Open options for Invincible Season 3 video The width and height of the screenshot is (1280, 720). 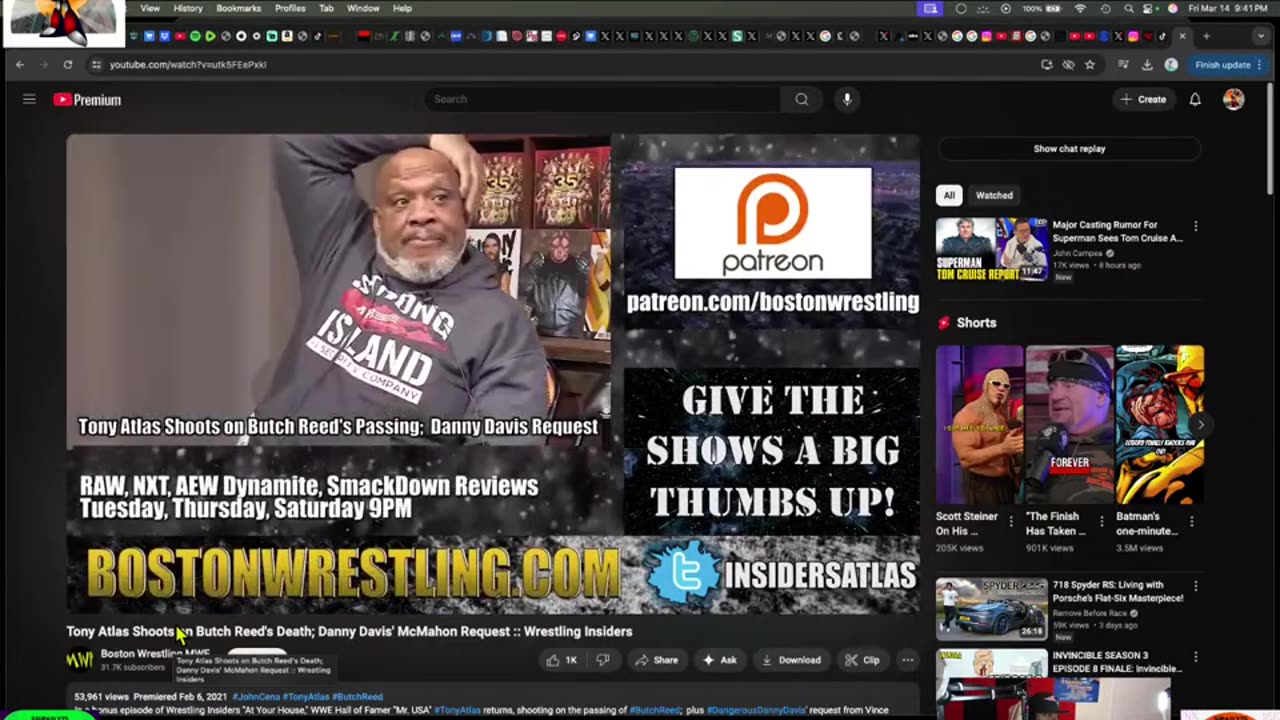pos(1195,657)
